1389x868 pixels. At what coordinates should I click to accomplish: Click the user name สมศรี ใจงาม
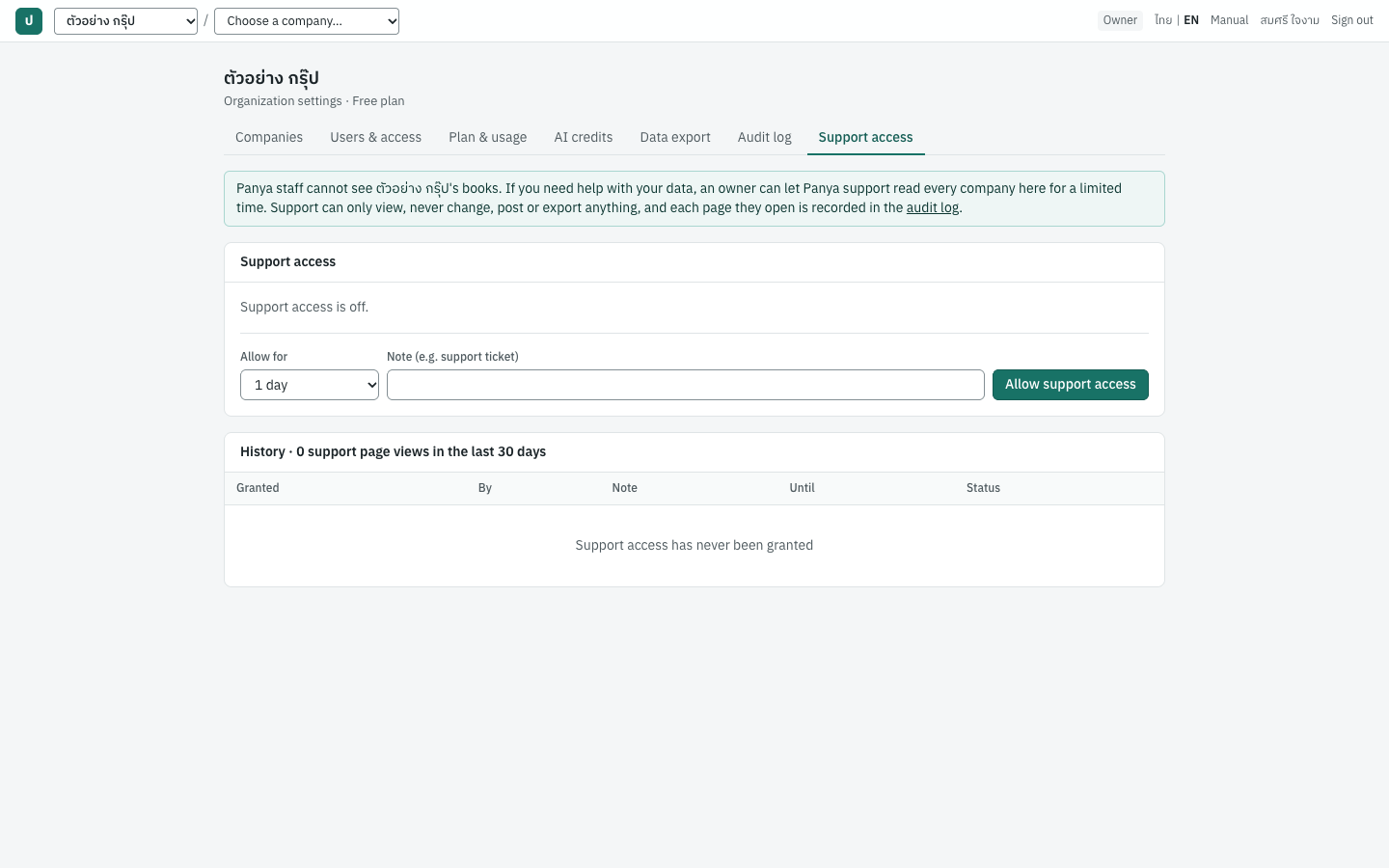click(1290, 20)
